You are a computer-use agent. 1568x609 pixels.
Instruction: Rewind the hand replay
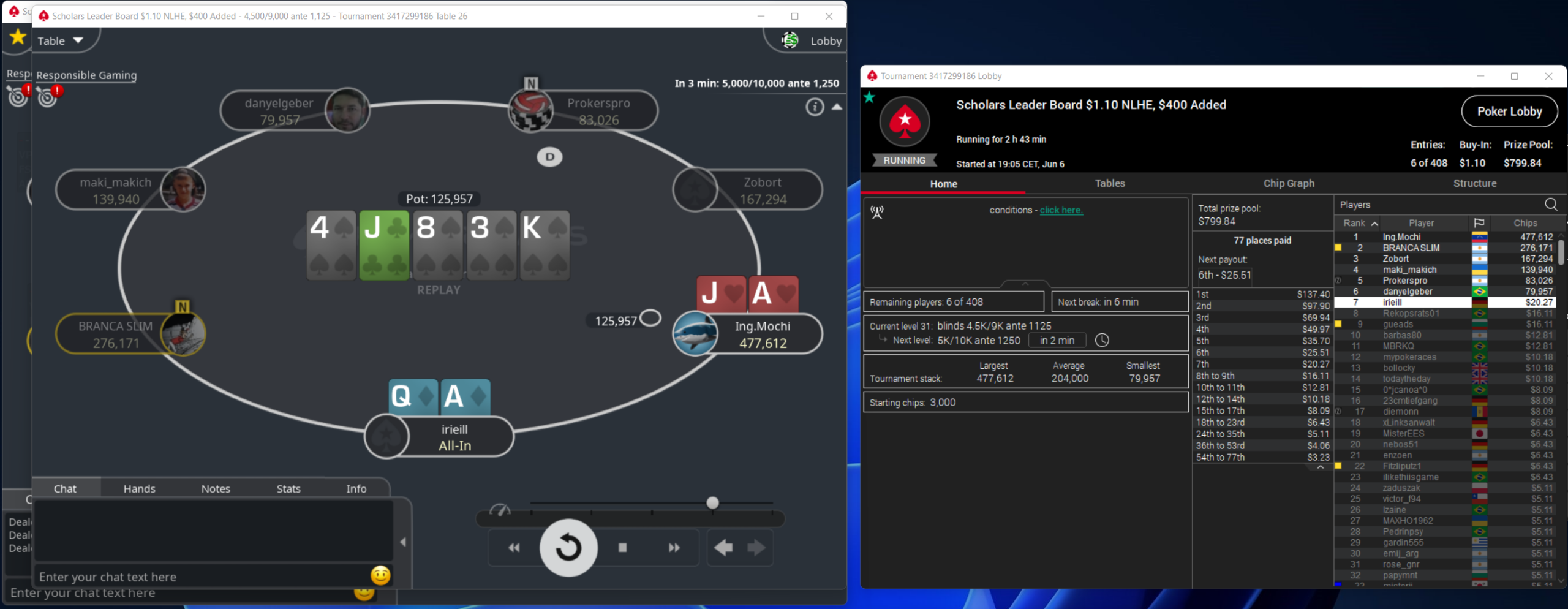514,547
